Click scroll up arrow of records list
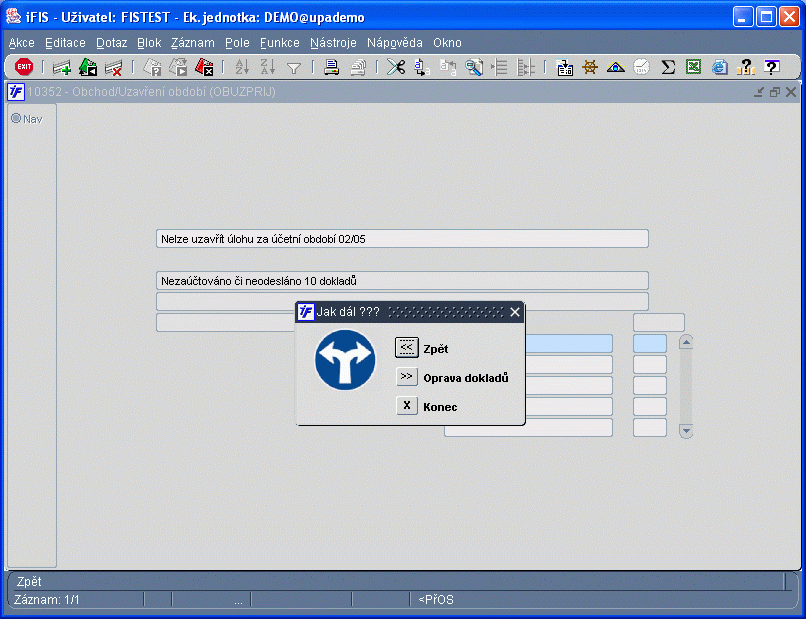The height and width of the screenshot is (619, 806). pyautogui.click(x=686, y=342)
